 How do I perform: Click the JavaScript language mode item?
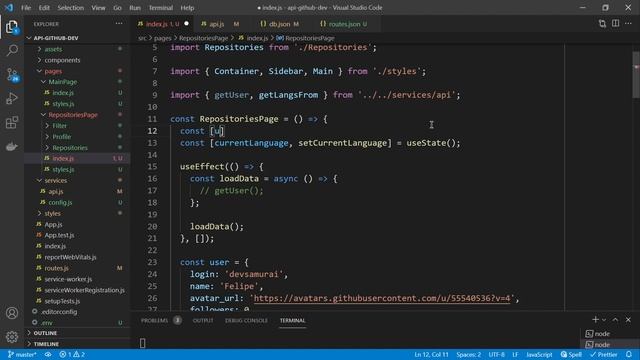539,354
